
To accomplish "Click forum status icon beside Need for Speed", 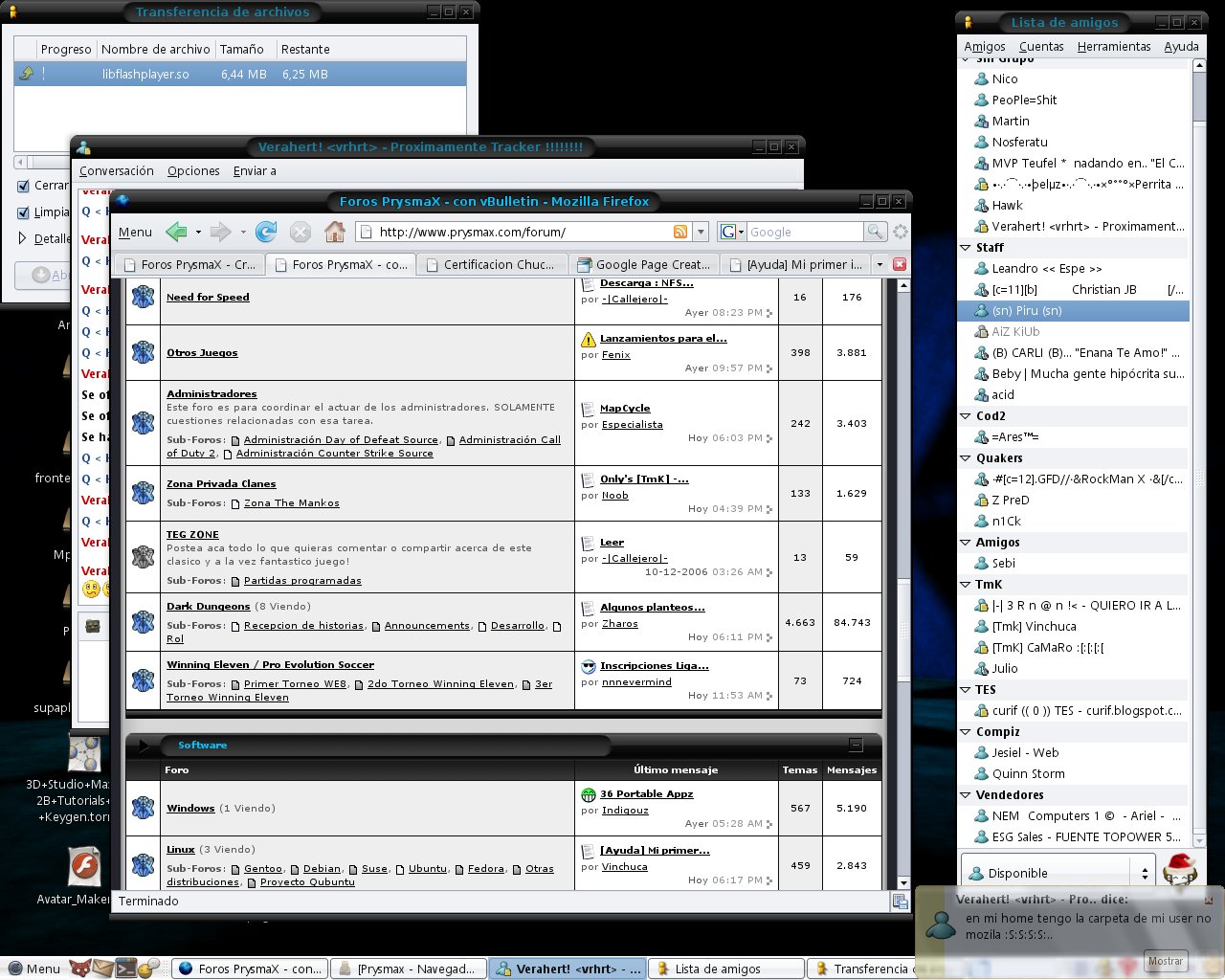I will [143, 297].
